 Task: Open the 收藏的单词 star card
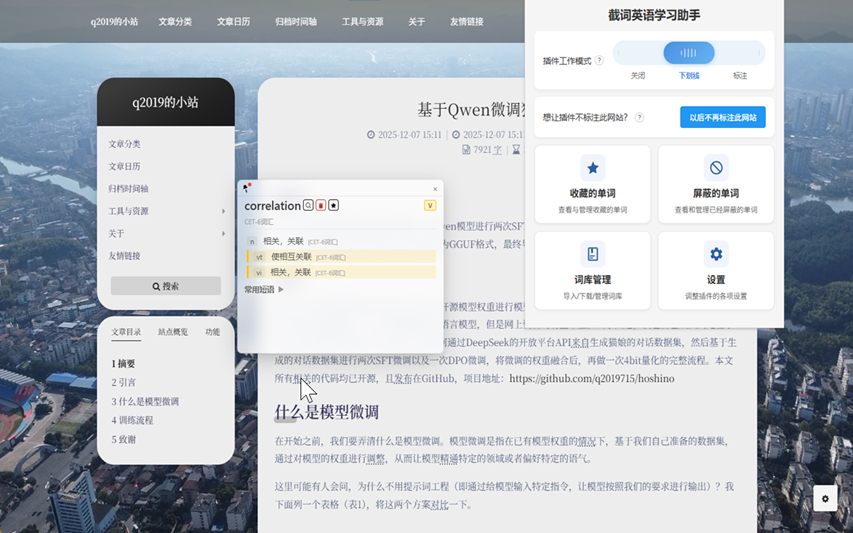pyautogui.click(x=592, y=184)
